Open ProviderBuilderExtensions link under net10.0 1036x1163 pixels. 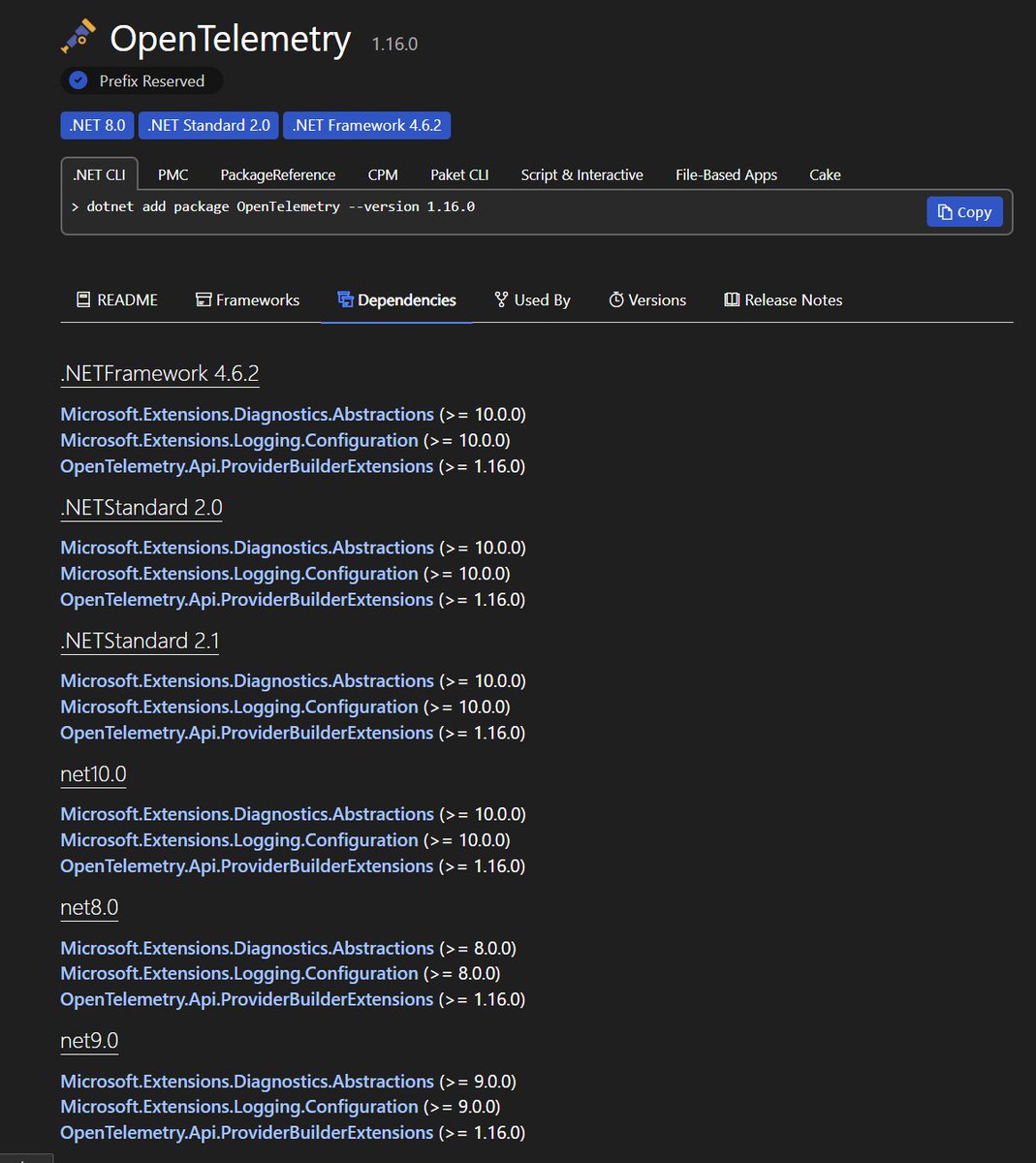(x=247, y=866)
